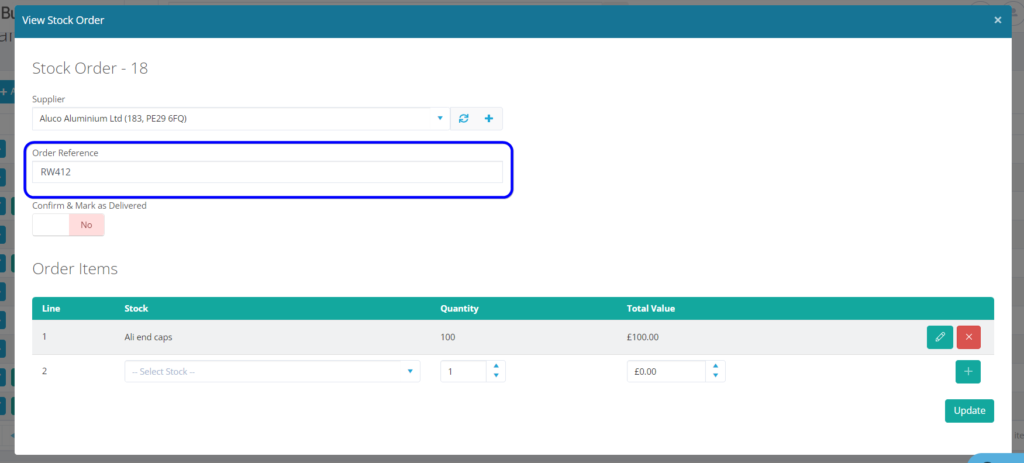Click the Stock column header
Viewport: 1024px width, 463px height.
[x=136, y=309]
